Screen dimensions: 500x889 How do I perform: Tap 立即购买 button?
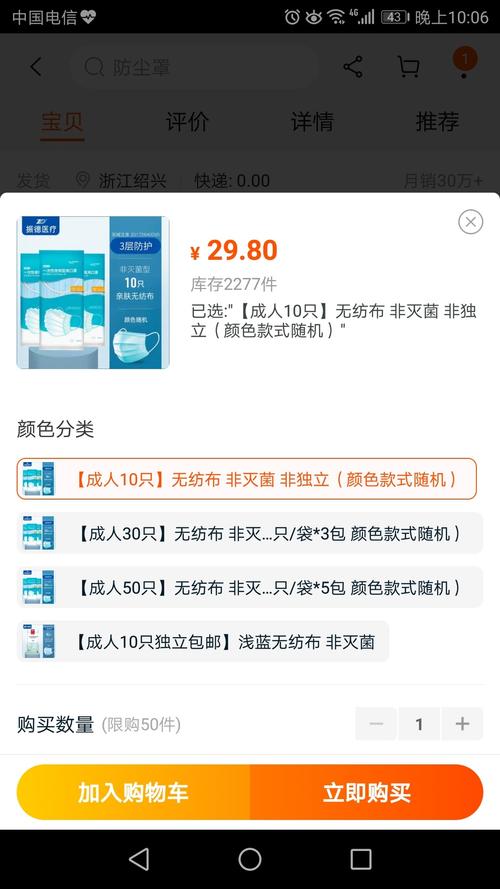click(x=367, y=792)
